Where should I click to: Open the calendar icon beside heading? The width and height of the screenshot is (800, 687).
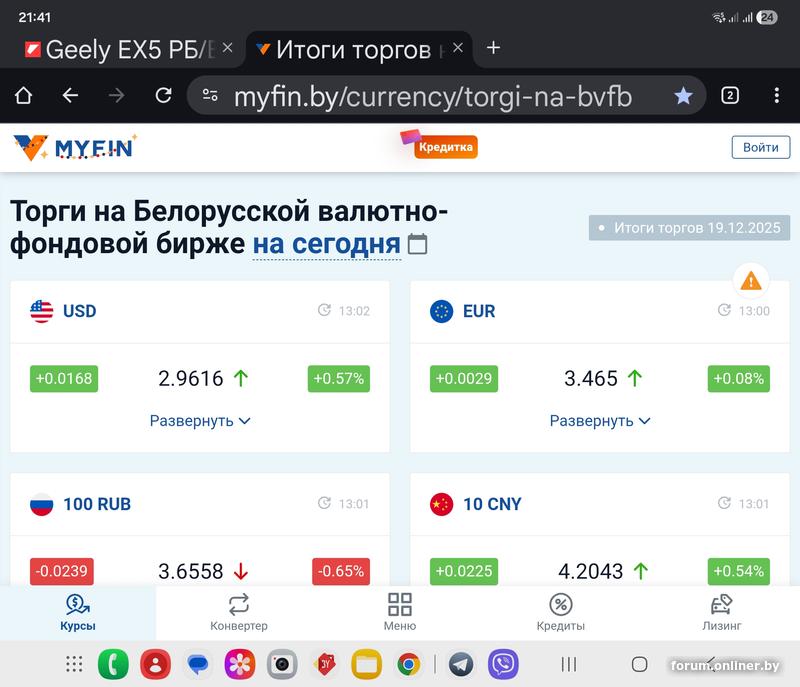(417, 244)
